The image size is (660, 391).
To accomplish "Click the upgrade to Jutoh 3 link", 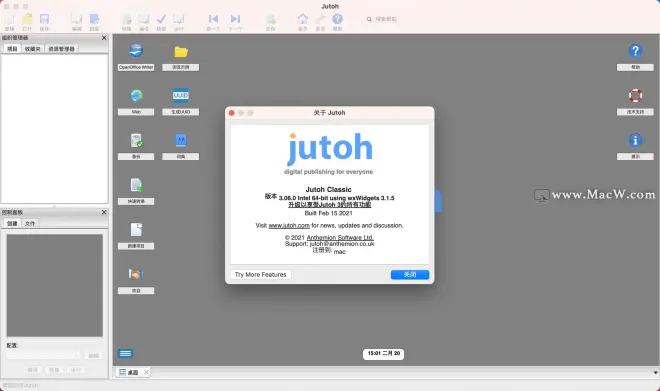I will [x=330, y=205].
